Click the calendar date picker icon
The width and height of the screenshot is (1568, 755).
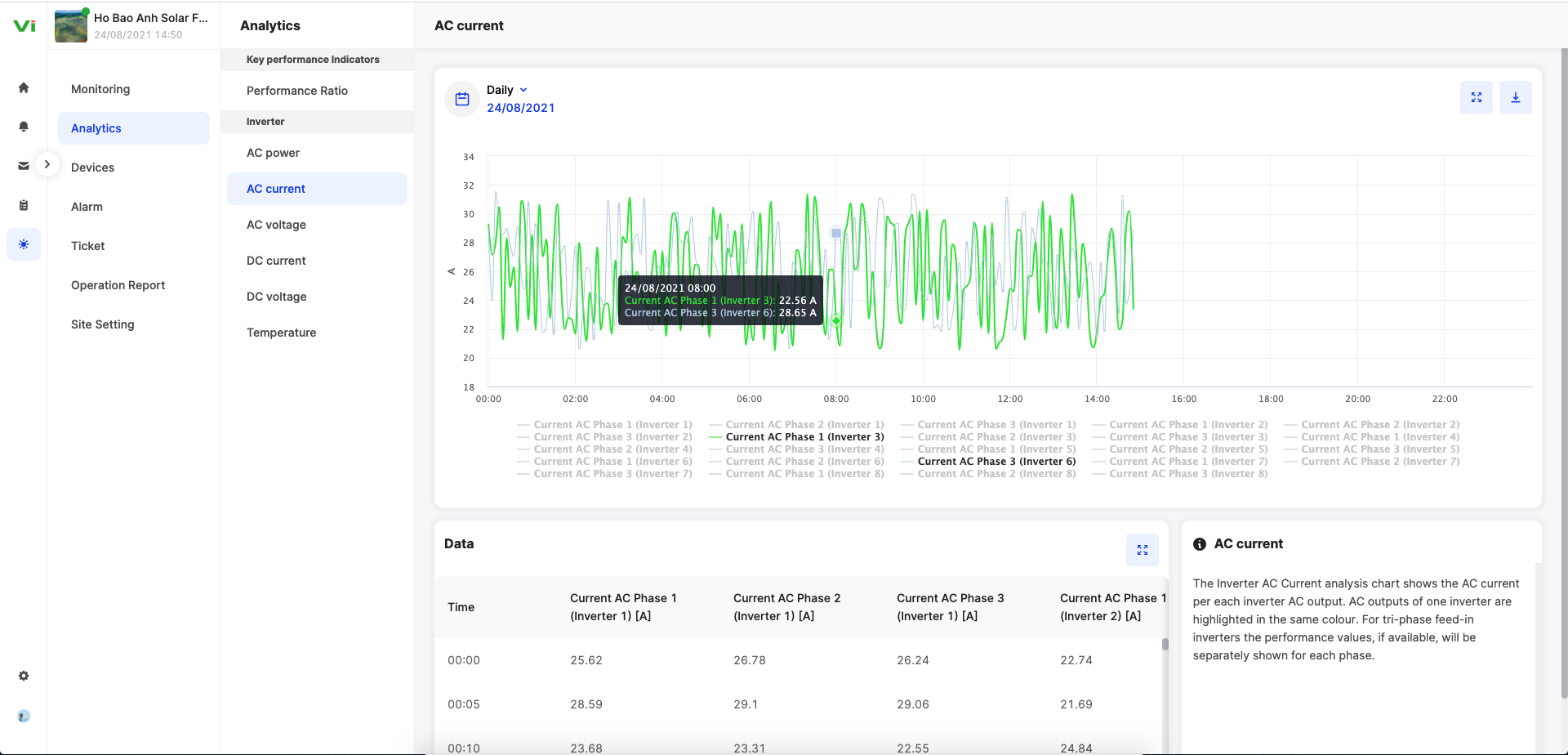pos(462,99)
